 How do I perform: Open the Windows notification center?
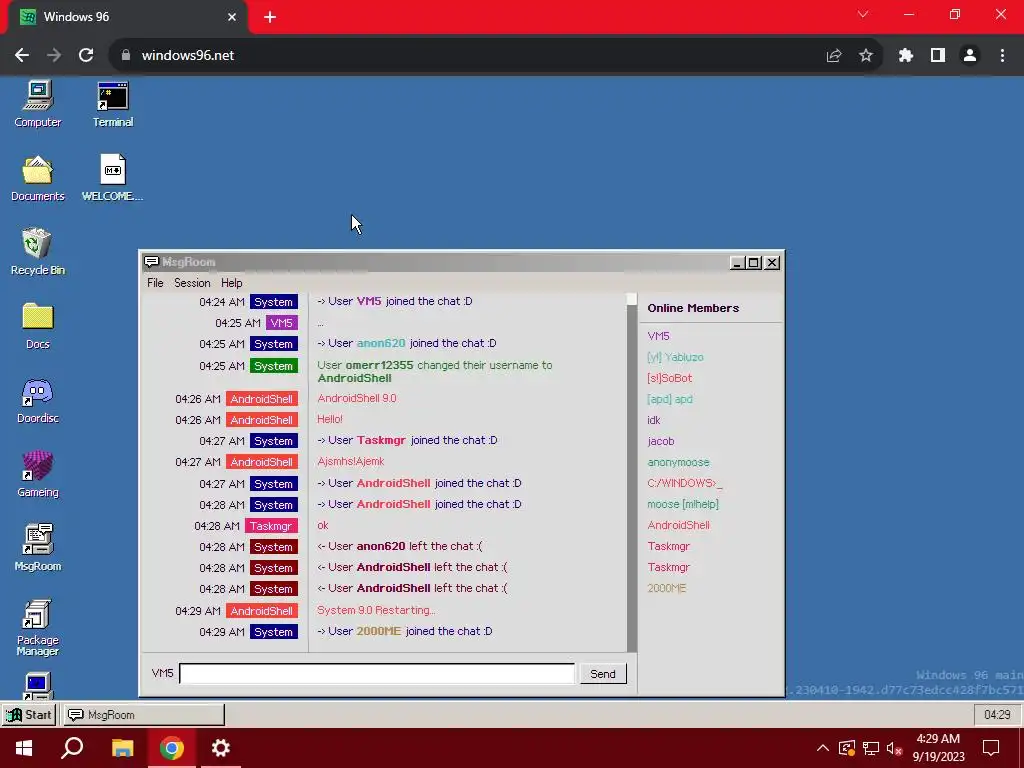991,748
